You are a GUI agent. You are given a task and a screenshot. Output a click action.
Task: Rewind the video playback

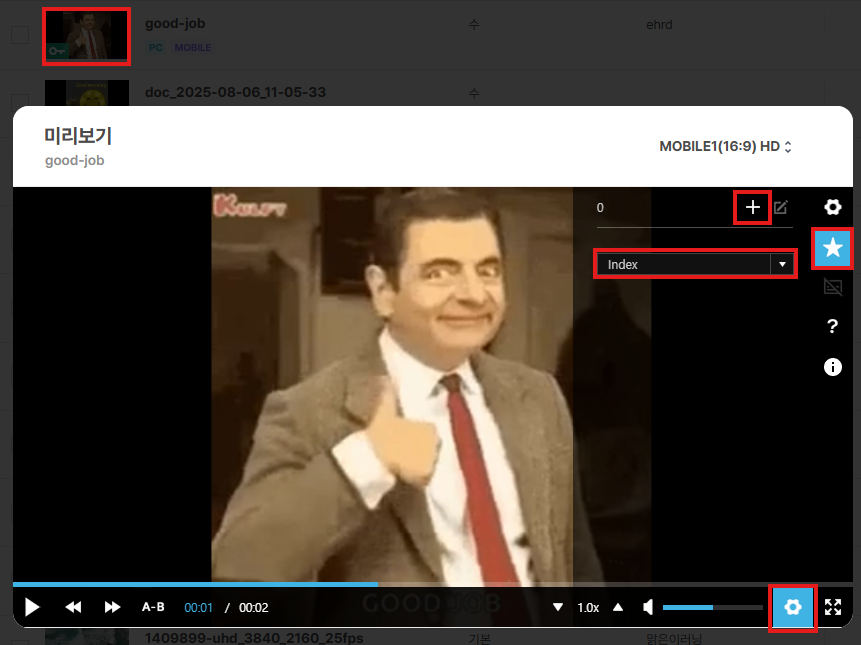[73, 607]
